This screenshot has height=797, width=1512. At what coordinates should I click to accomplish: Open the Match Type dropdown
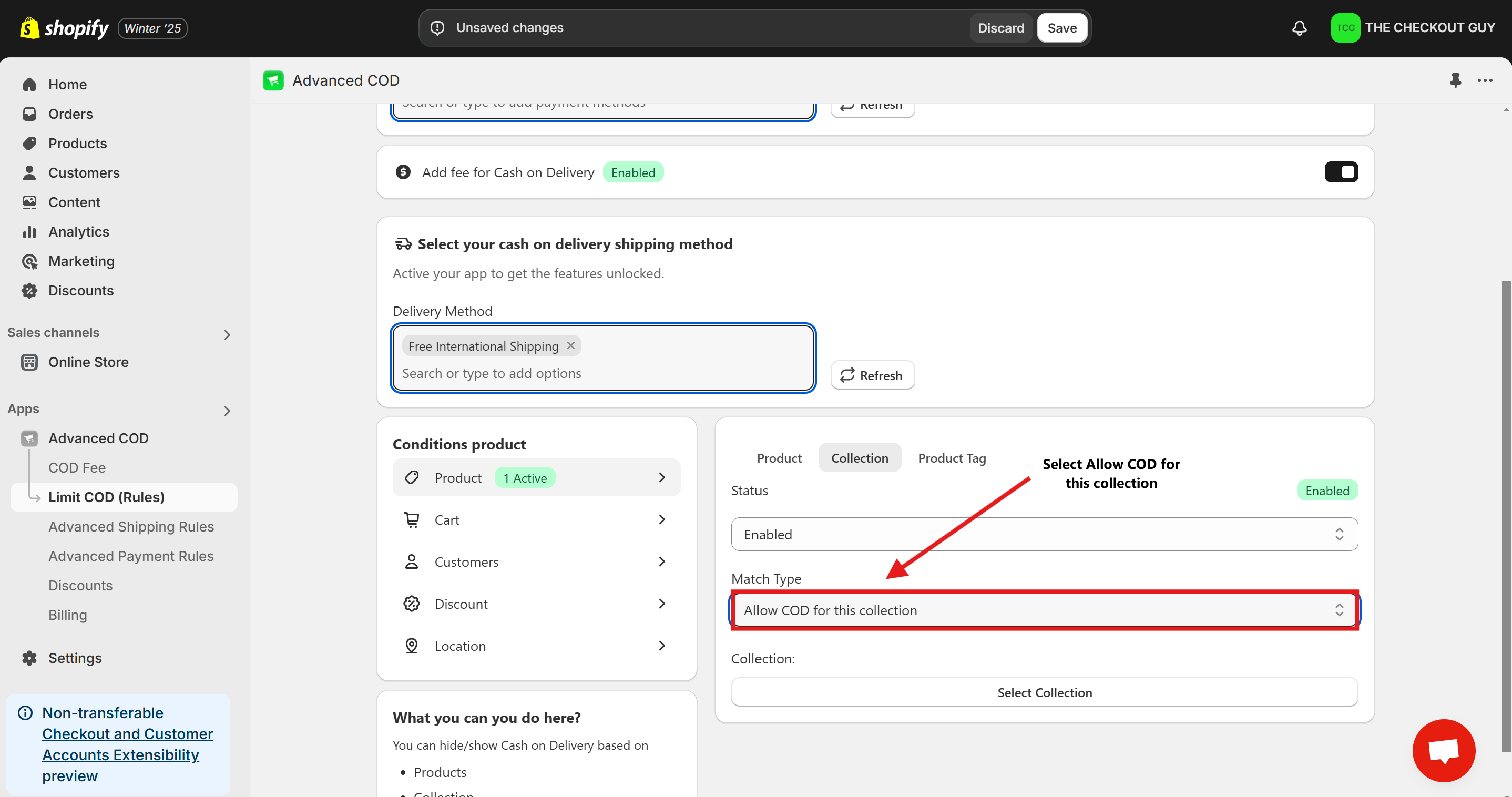[x=1044, y=610]
